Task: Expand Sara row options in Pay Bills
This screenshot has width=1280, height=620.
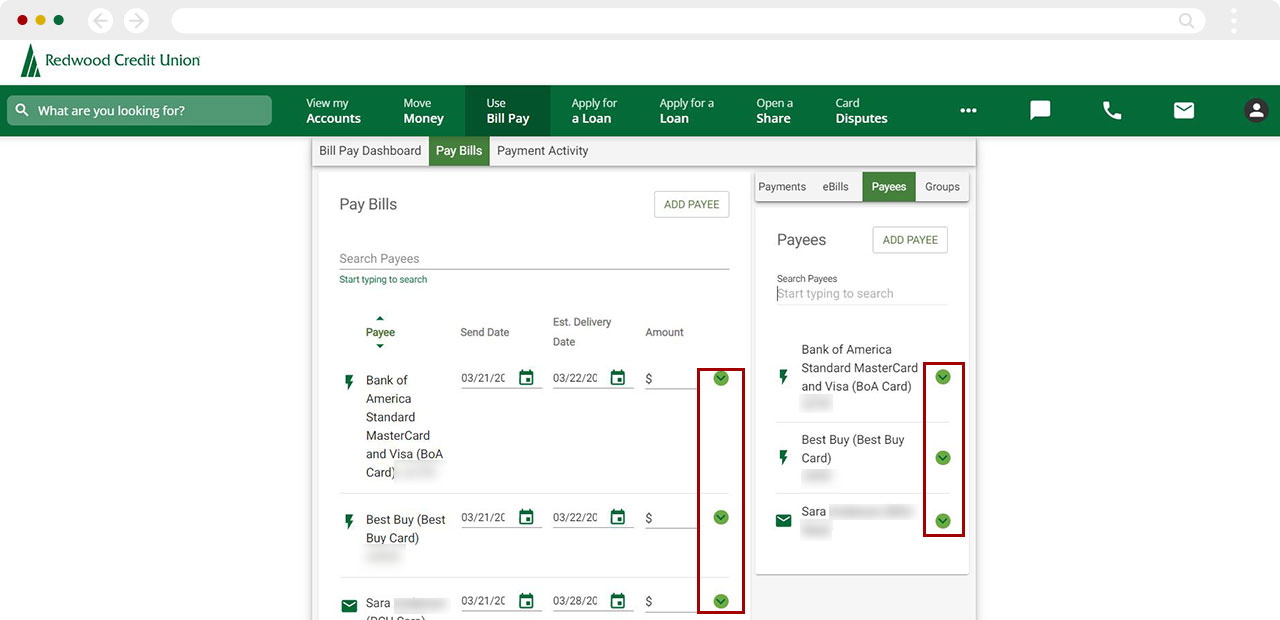Action: coord(721,601)
